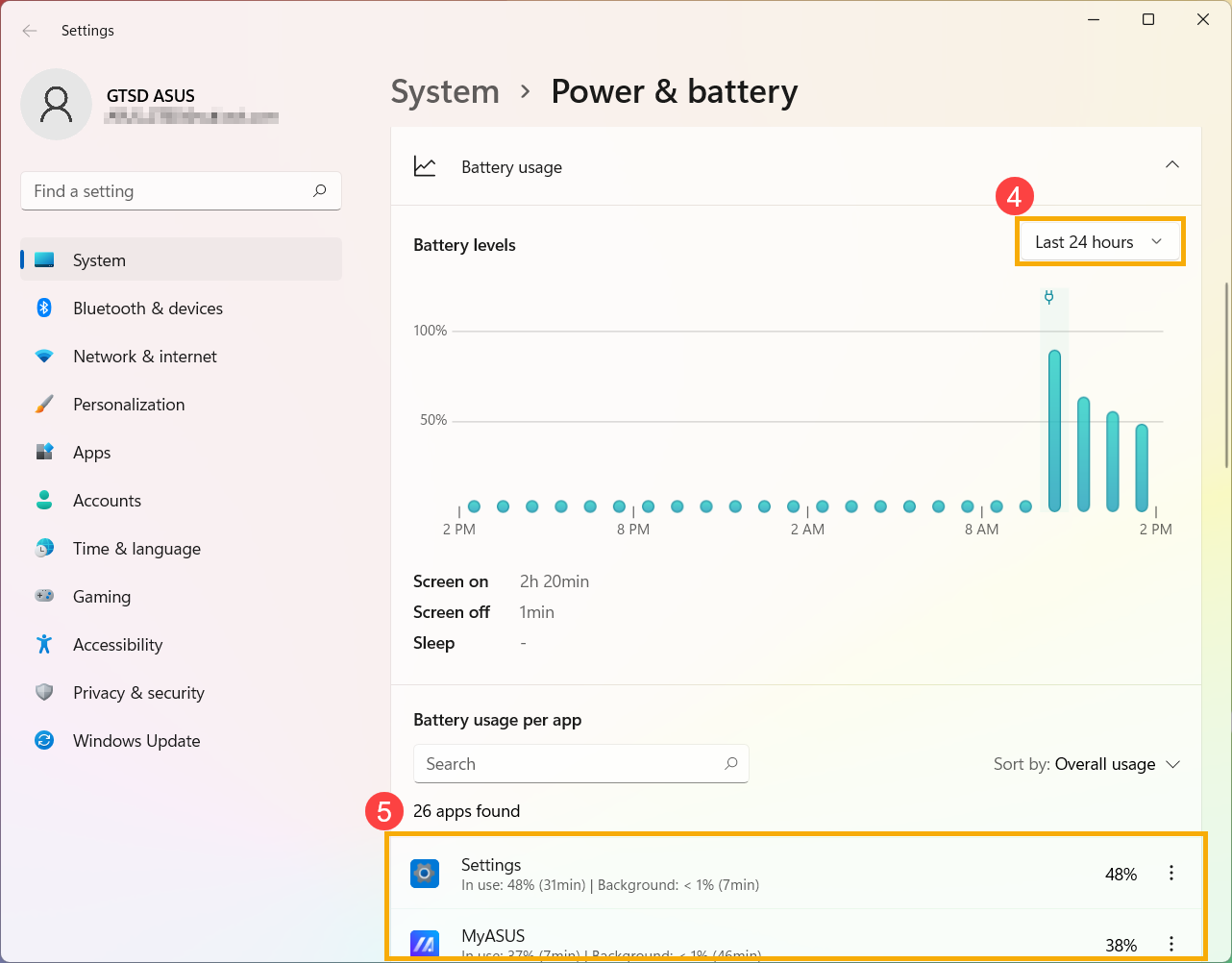
Task: Click the 48% usage value for Settings
Action: (1121, 874)
